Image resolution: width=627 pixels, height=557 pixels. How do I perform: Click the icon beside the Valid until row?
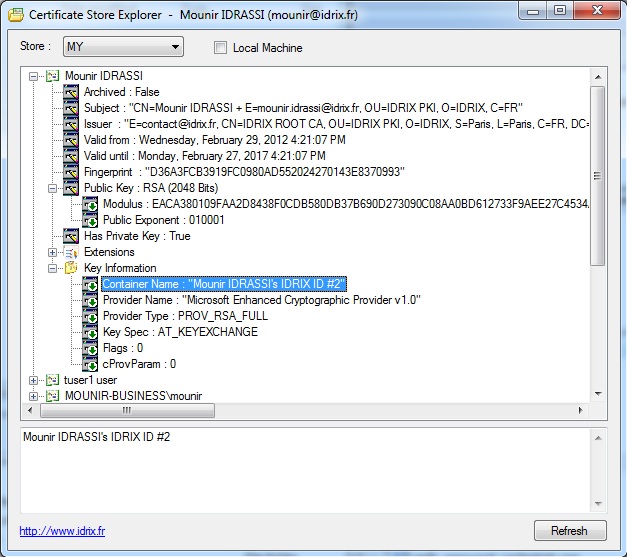click(x=71, y=156)
